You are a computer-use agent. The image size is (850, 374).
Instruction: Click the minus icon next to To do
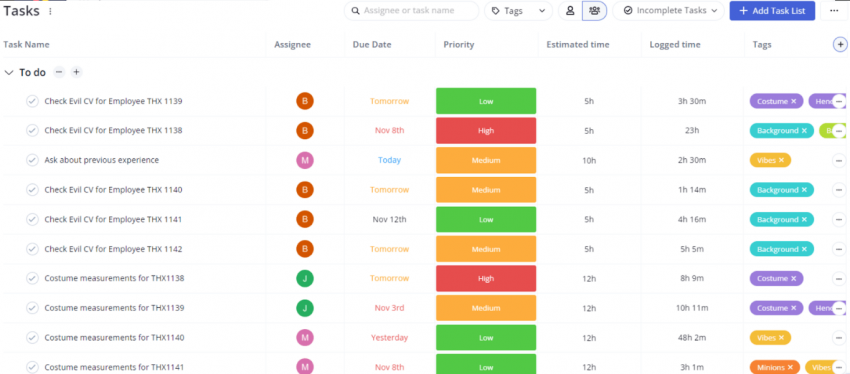(59, 72)
